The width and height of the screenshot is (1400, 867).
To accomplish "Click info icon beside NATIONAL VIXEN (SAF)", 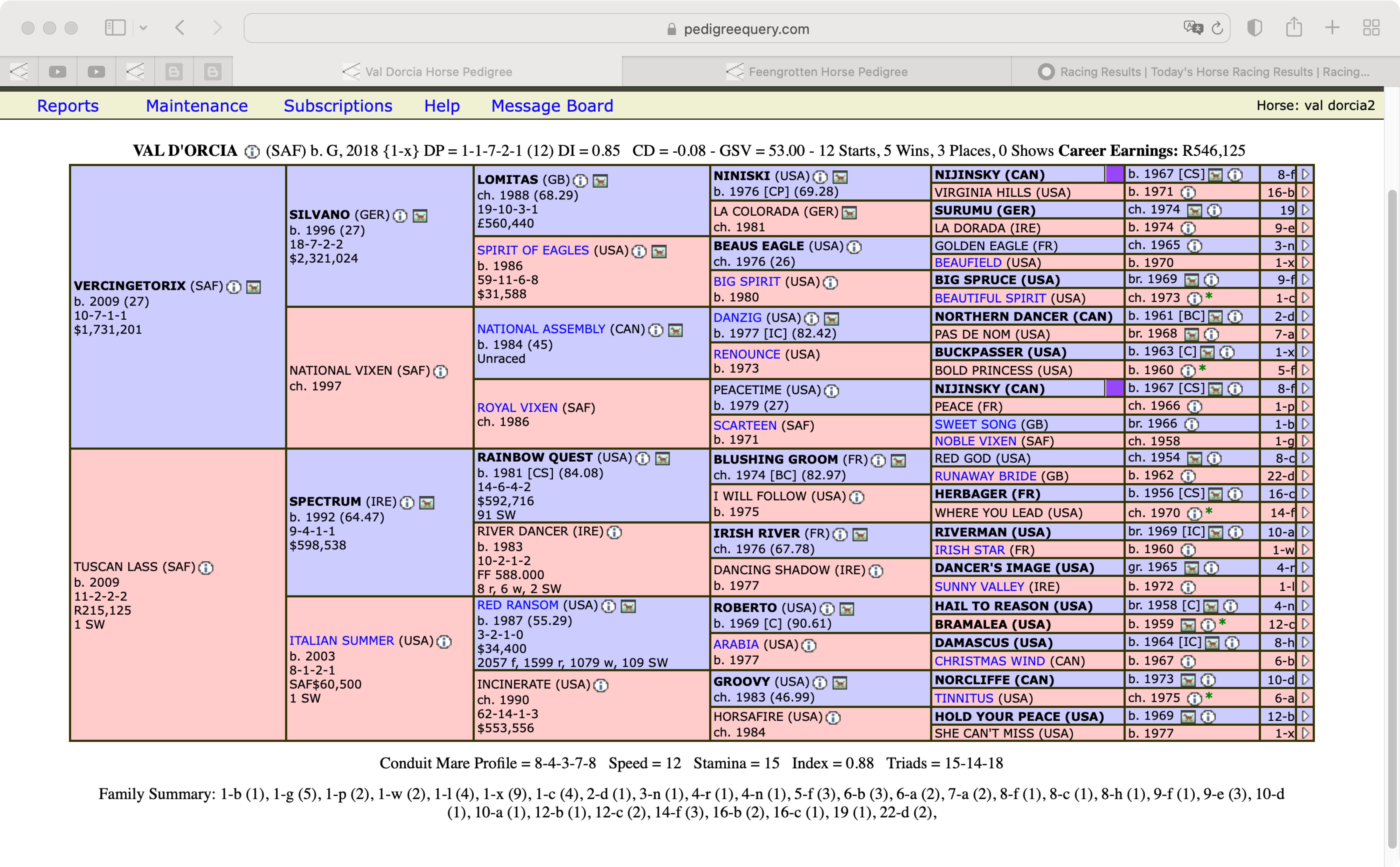I will (440, 371).
